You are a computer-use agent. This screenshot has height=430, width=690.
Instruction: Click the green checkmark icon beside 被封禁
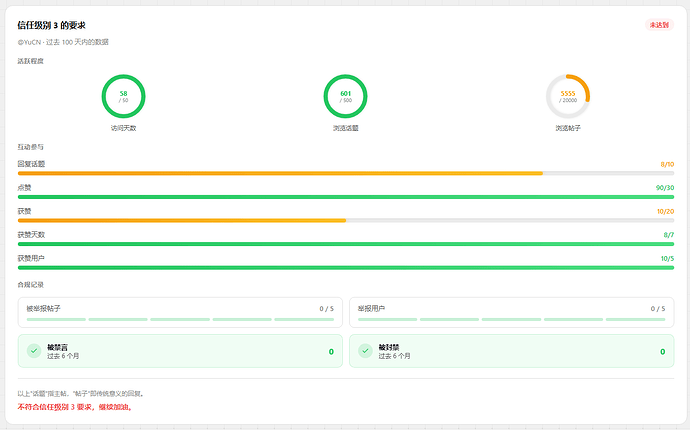[x=365, y=351]
